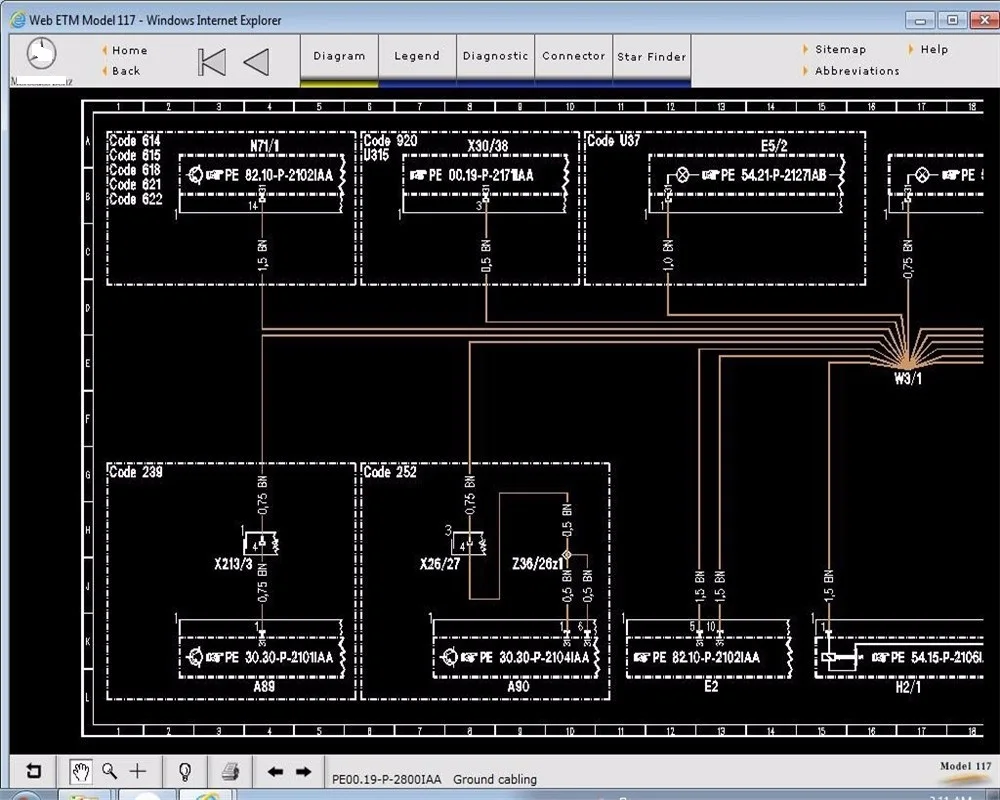This screenshot has height=800, width=1000.
Task: Follow the PE 30.30-P-2101IAA reference
Action: coord(270,657)
